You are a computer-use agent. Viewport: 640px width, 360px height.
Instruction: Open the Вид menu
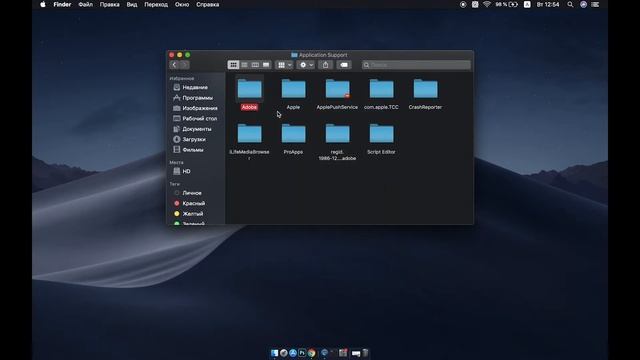[132, 4]
